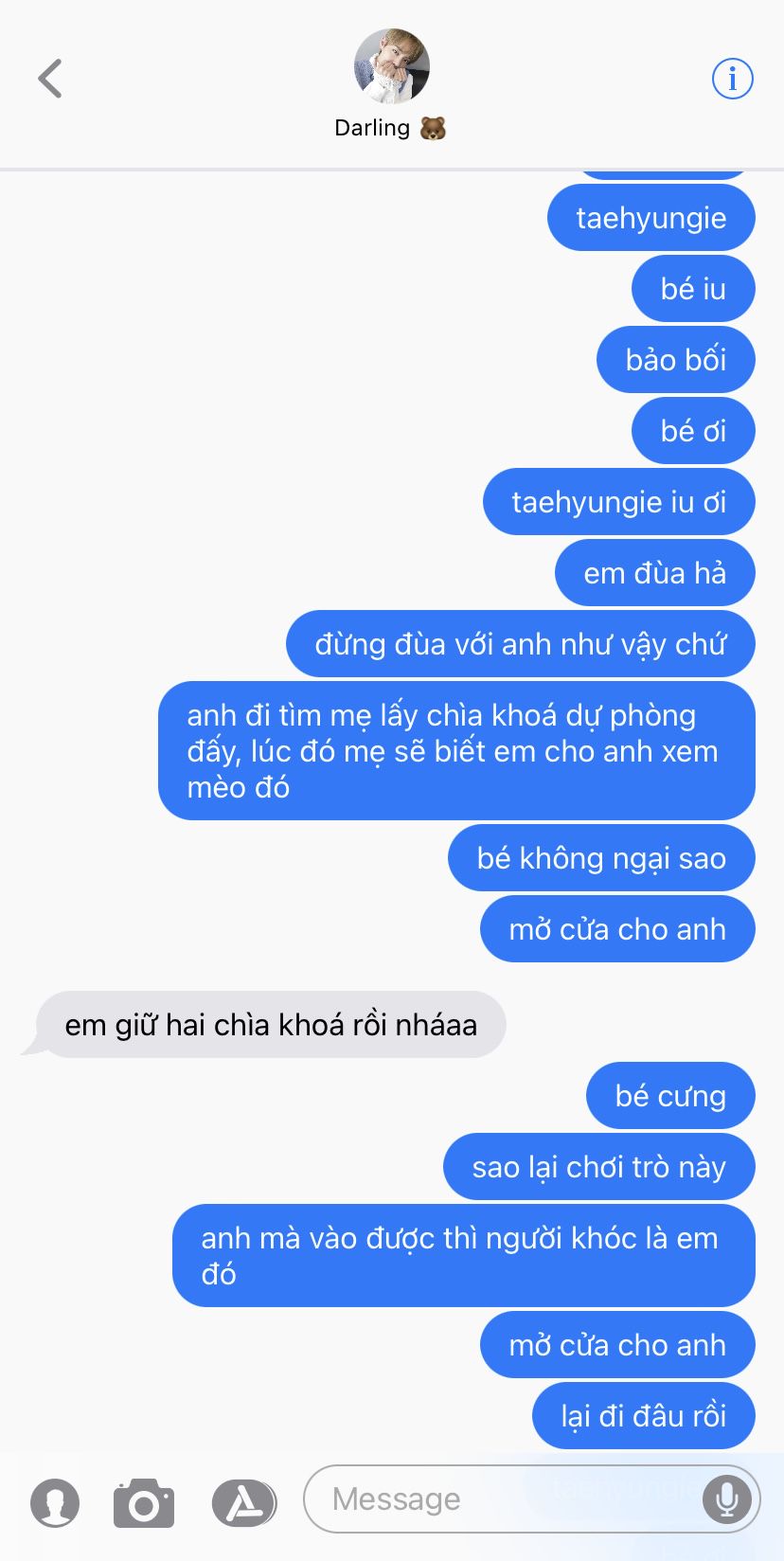This screenshot has width=784, height=1561.
Task: Tap the "taehyungie iu ơi" bubble
Action: pos(619,502)
